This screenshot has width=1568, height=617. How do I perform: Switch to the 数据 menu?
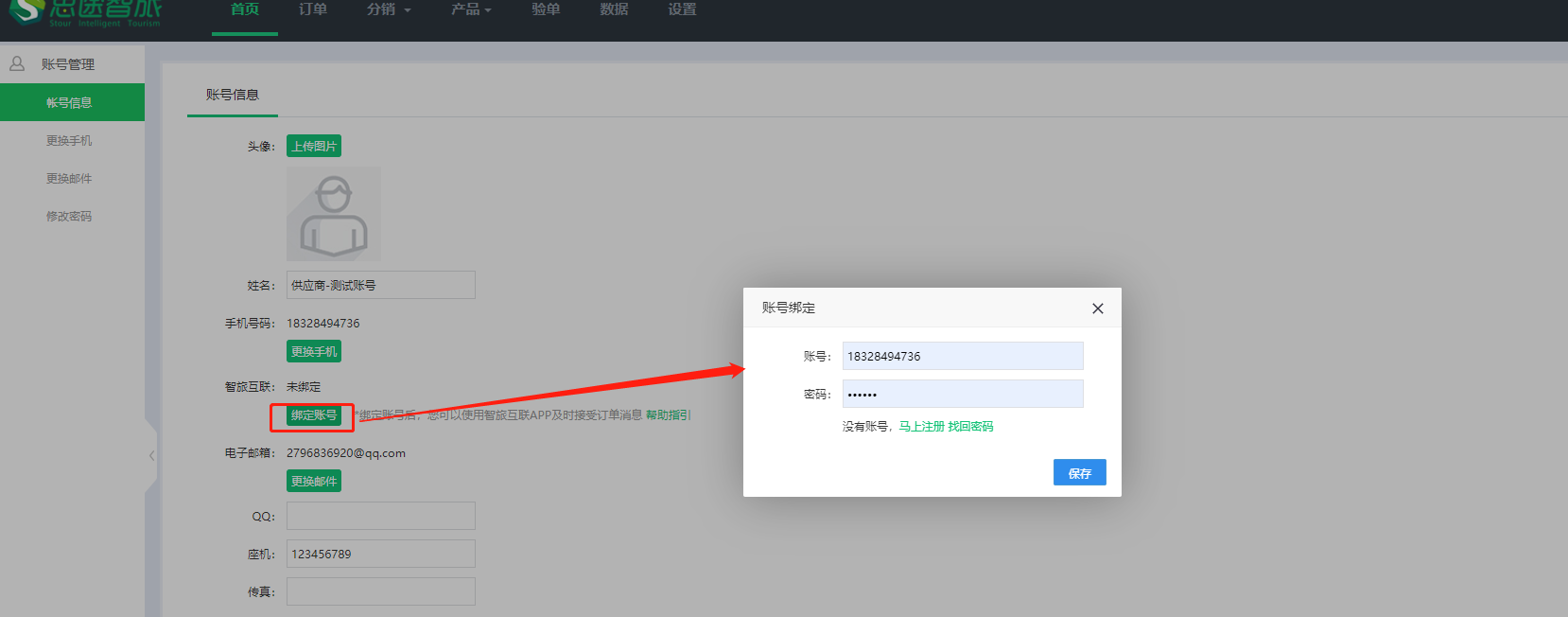[614, 9]
